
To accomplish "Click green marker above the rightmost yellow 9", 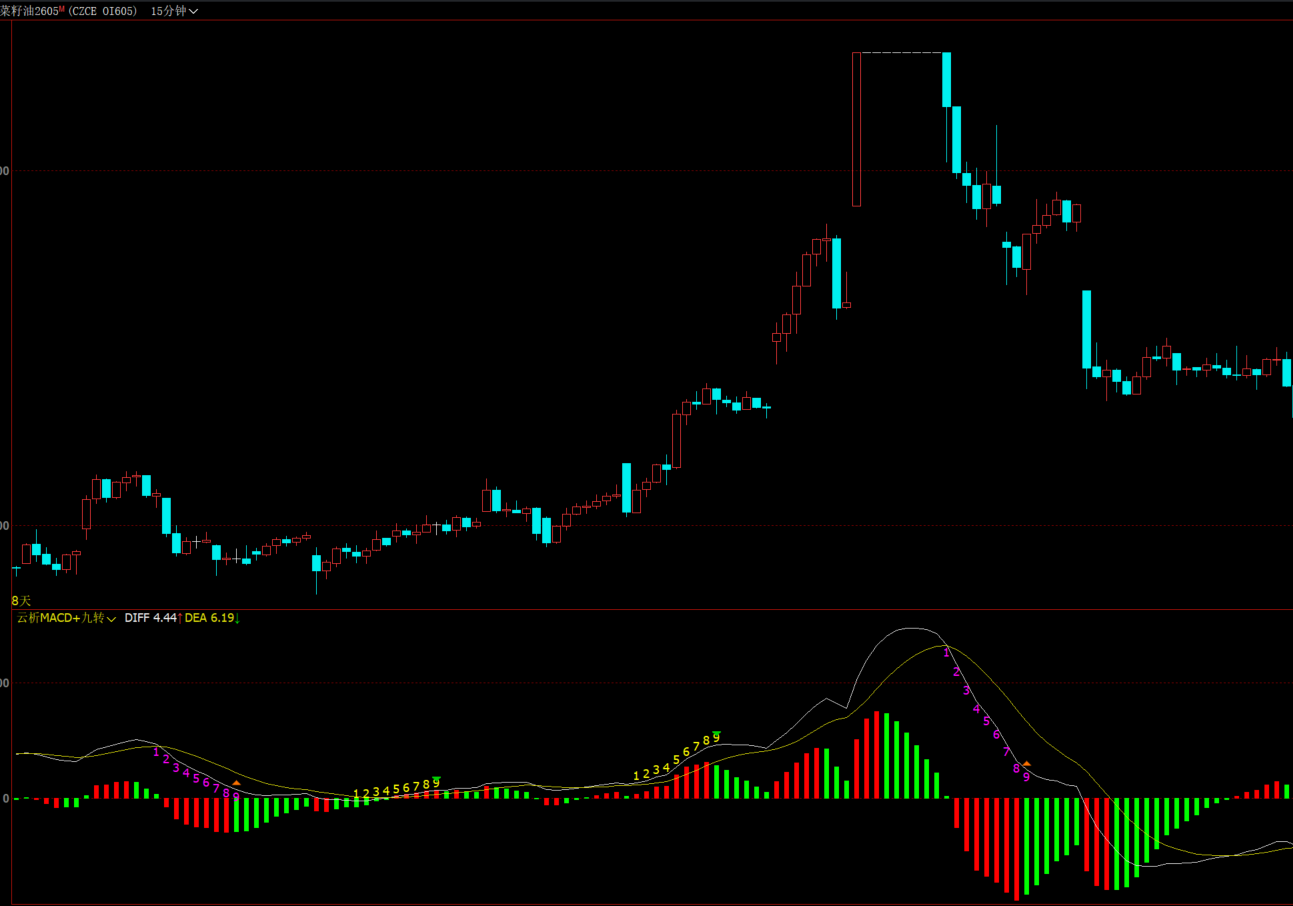I will pyautogui.click(x=716, y=733).
